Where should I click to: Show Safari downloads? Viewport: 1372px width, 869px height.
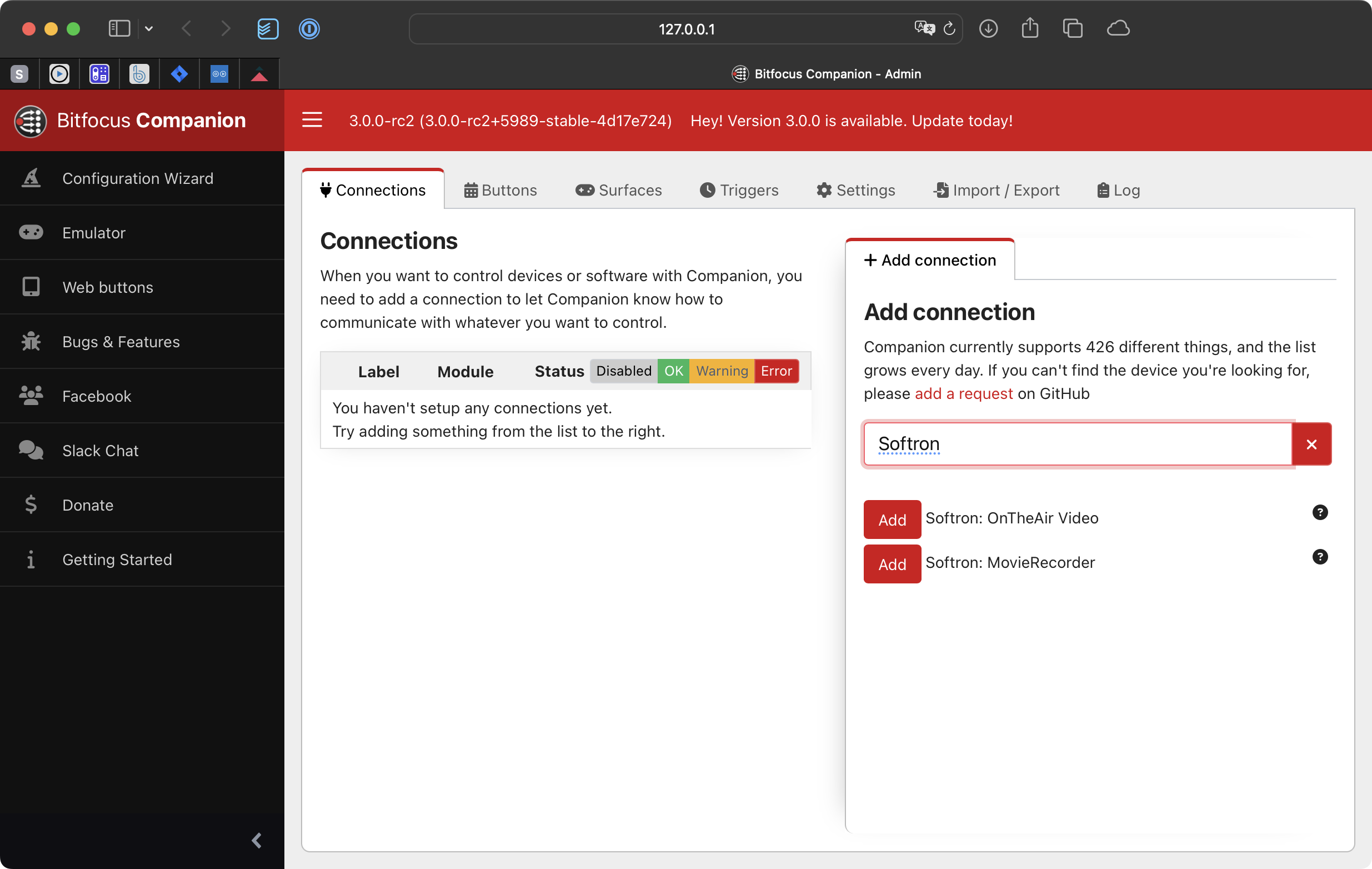988,28
